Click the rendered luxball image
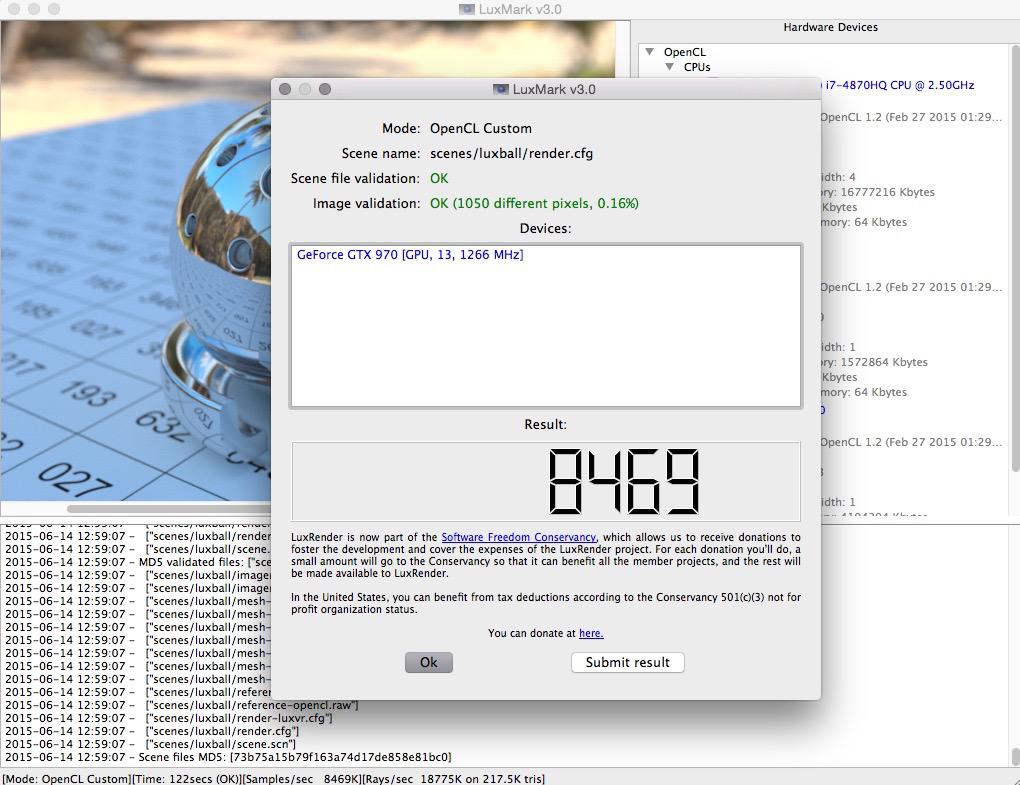This screenshot has height=785, width=1020. pos(135,260)
